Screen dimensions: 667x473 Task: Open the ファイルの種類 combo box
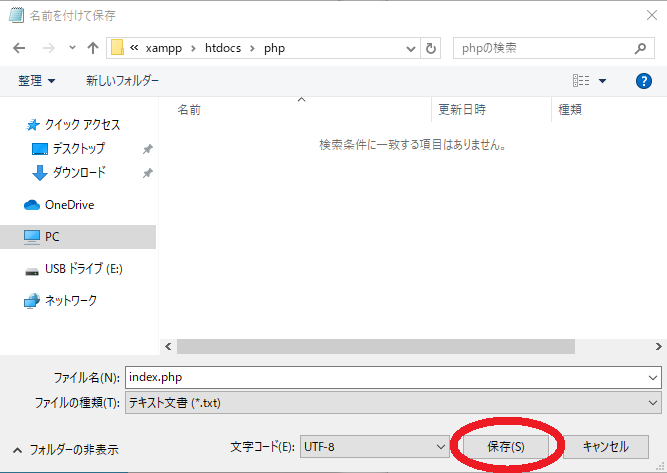point(393,403)
